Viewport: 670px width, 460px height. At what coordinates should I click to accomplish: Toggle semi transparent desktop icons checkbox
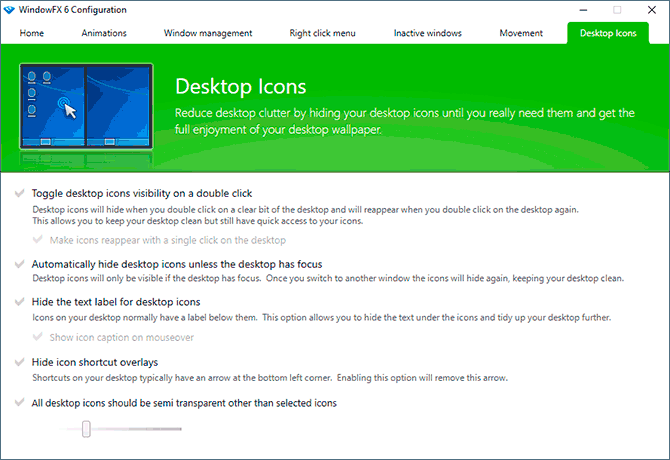19,403
